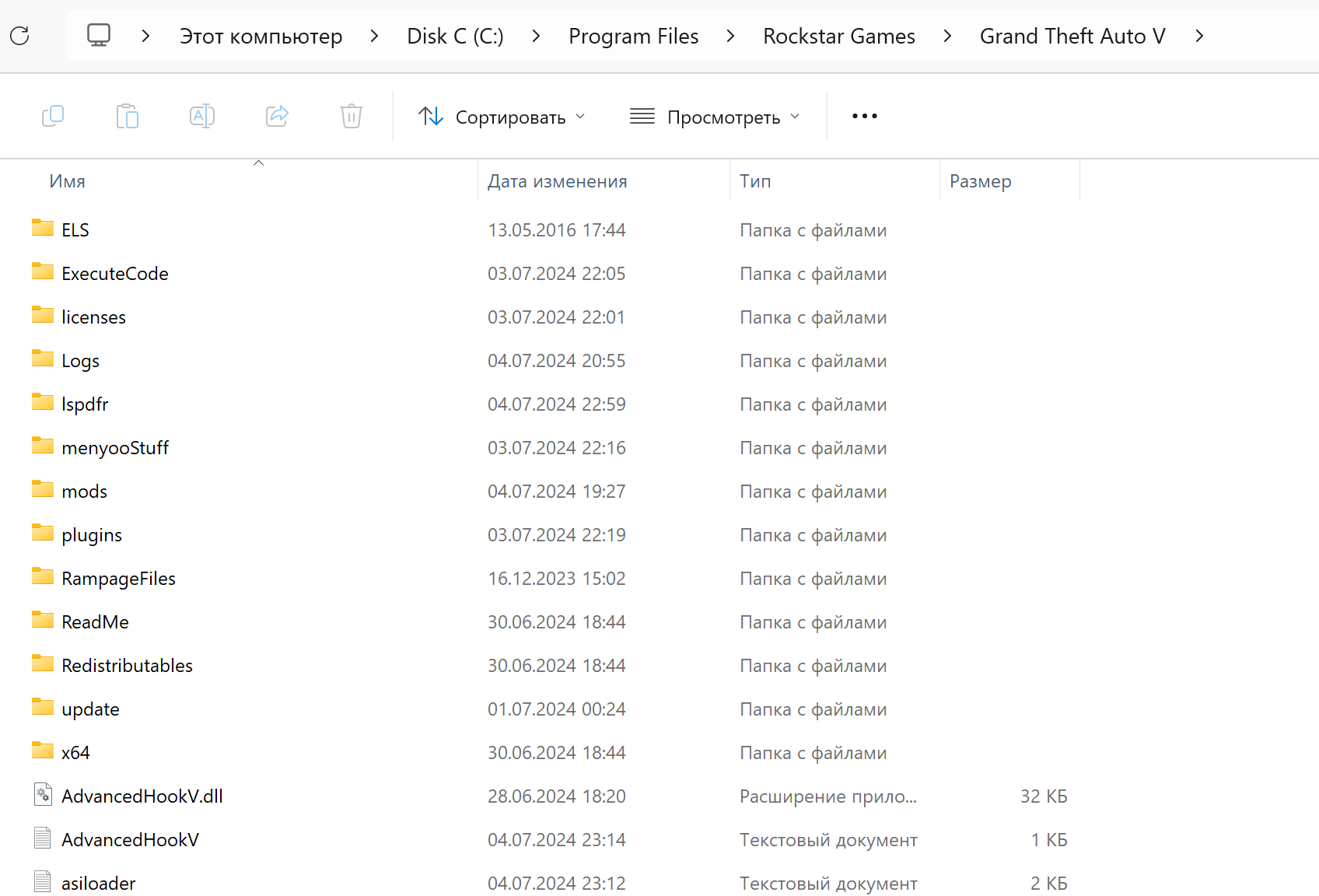Sort by Дата изменения column header
1319x896 pixels.
(557, 181)
